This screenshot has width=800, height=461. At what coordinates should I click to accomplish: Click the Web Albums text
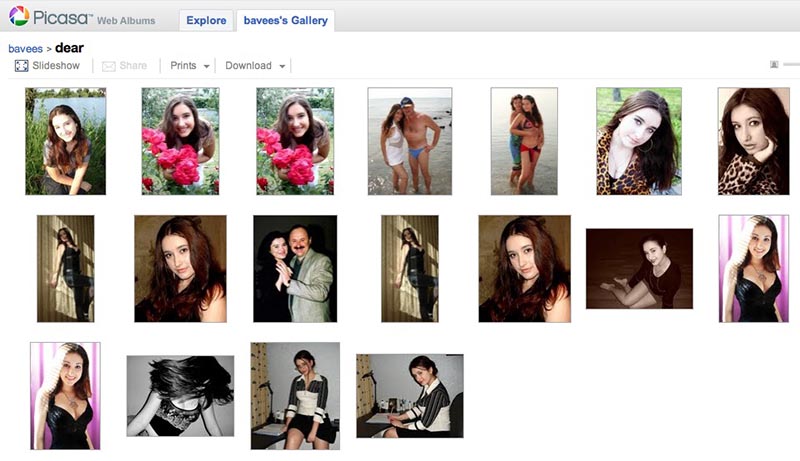pos(126,21)
